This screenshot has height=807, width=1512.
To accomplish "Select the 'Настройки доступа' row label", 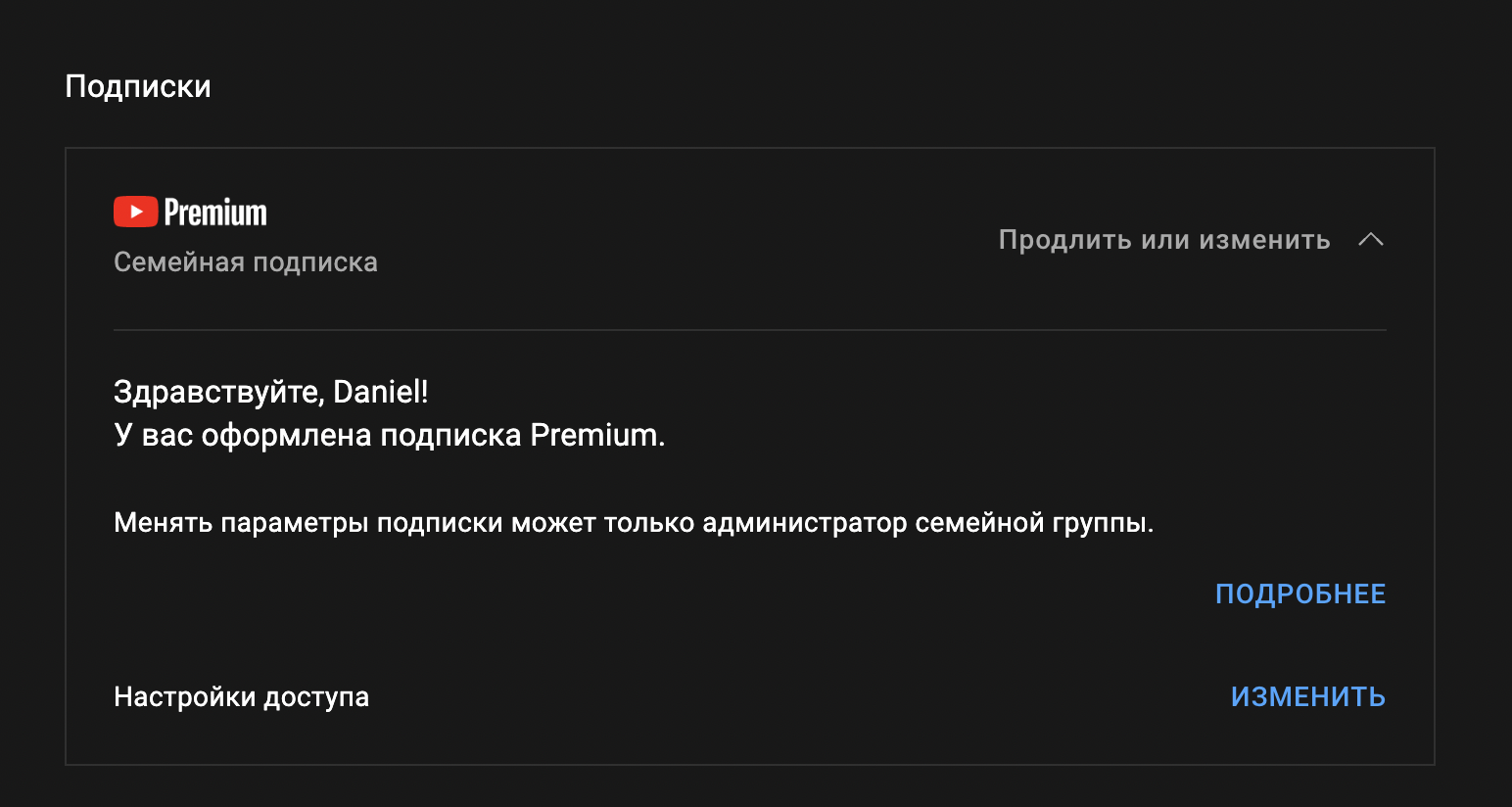I will click(242, 697).
